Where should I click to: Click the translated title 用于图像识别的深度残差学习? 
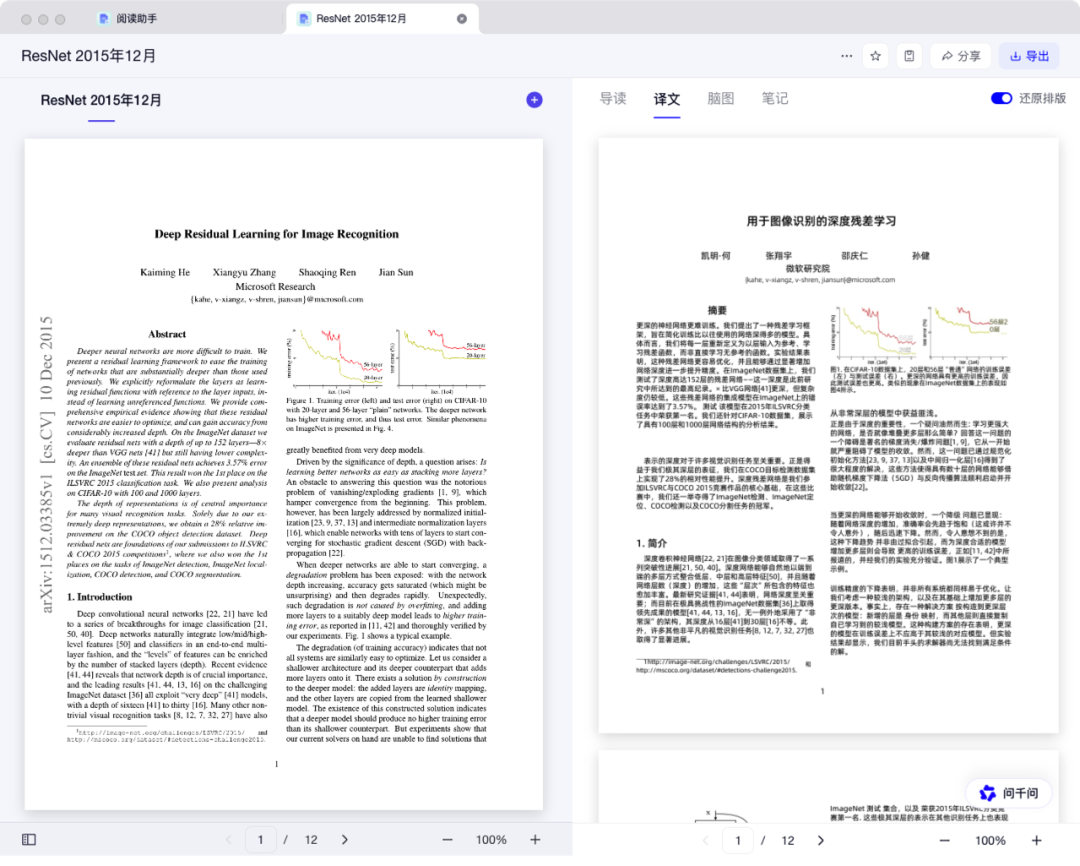[x=821, y=221]
